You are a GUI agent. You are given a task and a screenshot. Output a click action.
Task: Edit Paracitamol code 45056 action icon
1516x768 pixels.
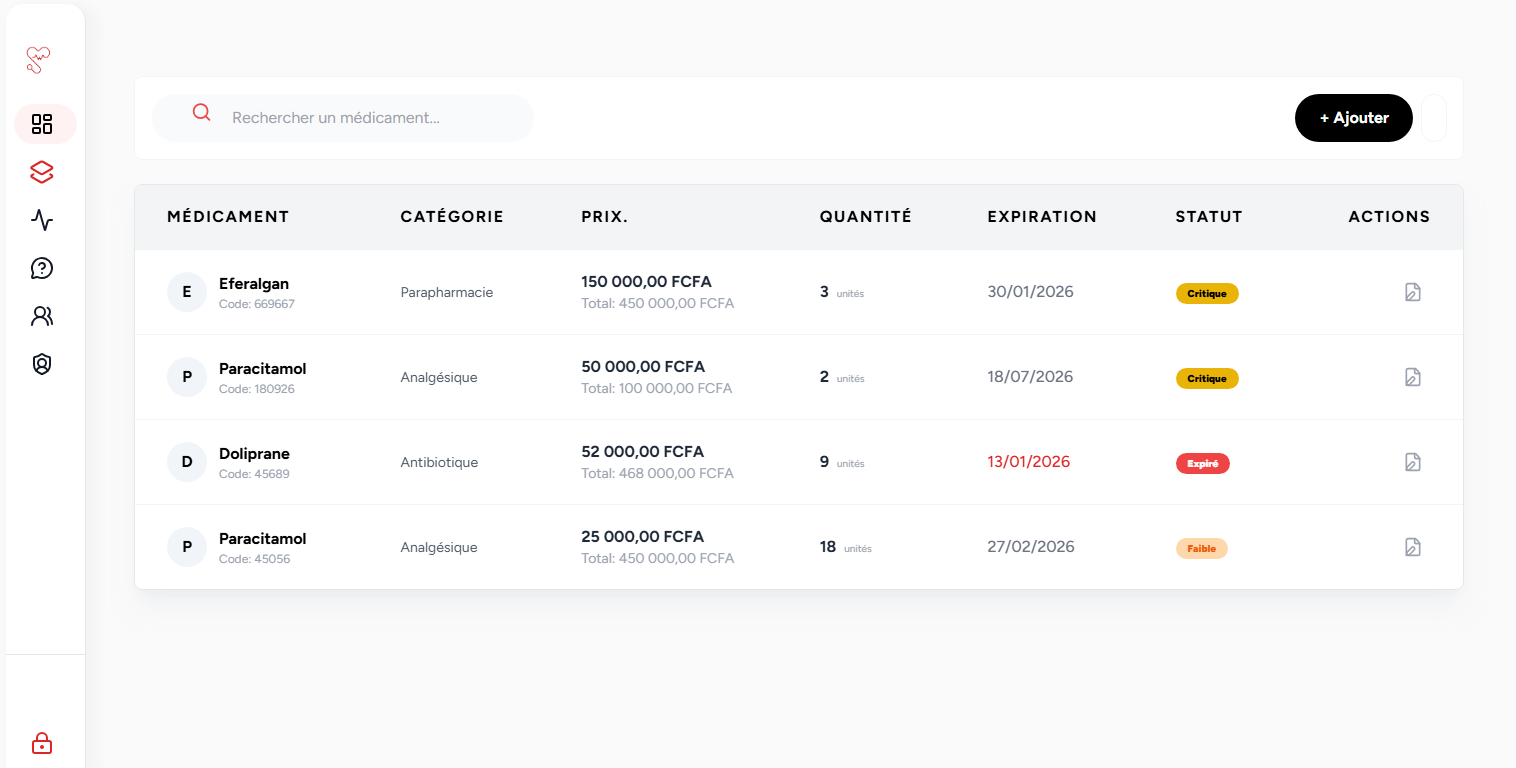[1413, 547]
